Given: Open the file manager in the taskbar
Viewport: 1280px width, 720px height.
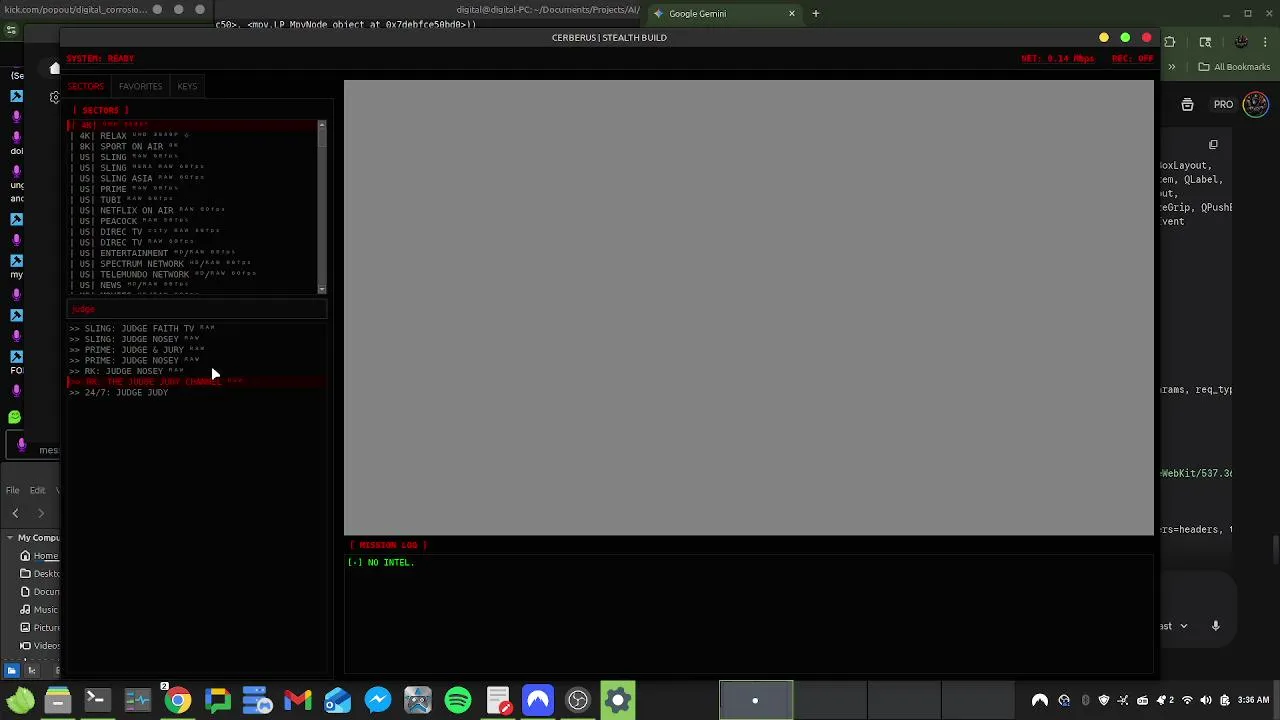Looking at the screenshot, I should [x=57, y=700].
